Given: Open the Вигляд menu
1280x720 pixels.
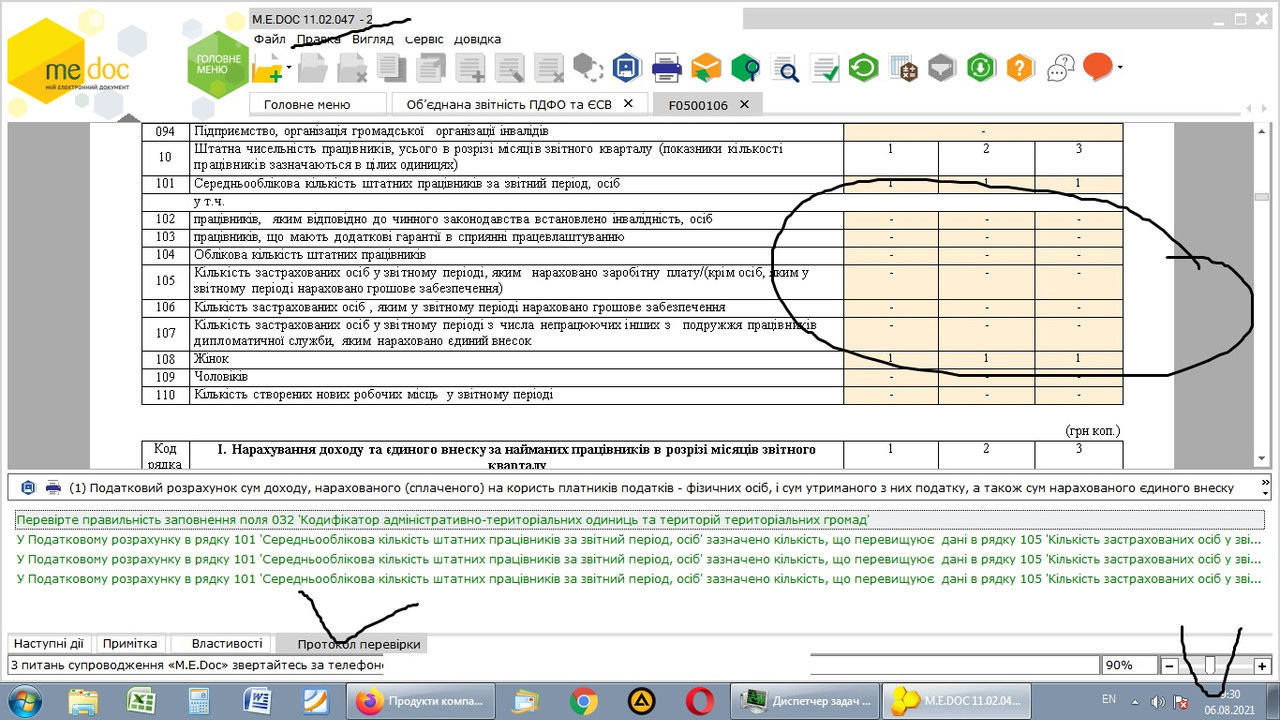Looking at the screenshot, I should tap(373, 39).
